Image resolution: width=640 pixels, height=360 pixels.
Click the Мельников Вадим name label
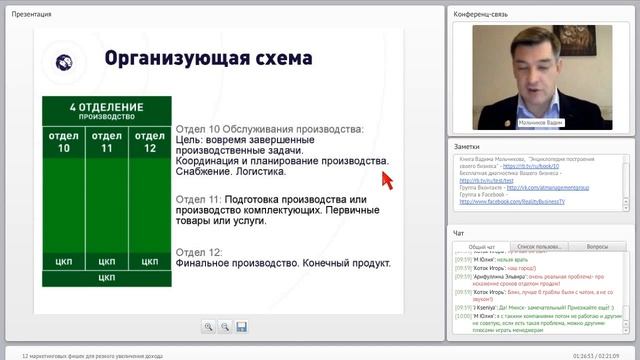tap(540, 122)
